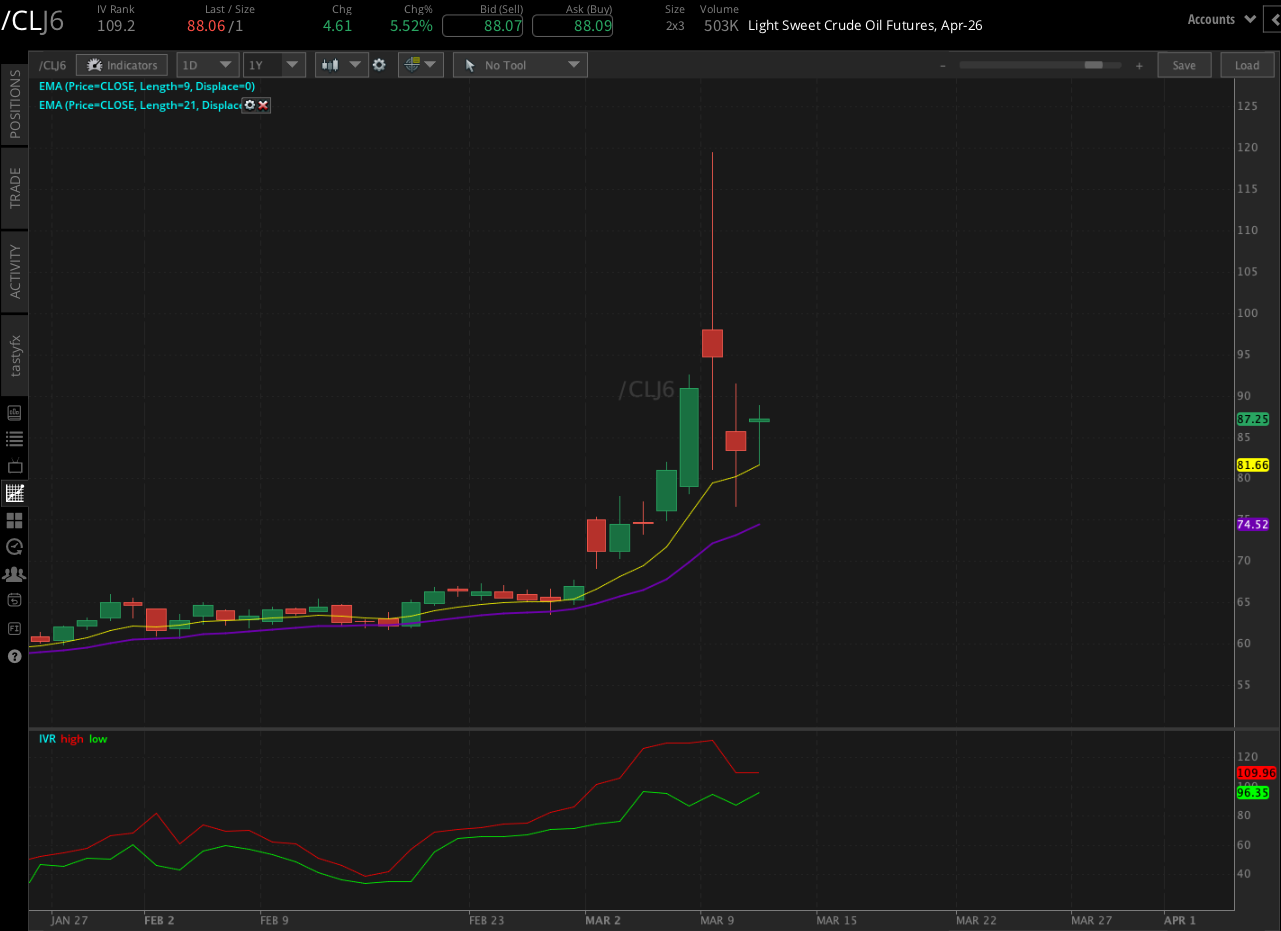Open settings for the Length=21 EMA study

[249, 104]
